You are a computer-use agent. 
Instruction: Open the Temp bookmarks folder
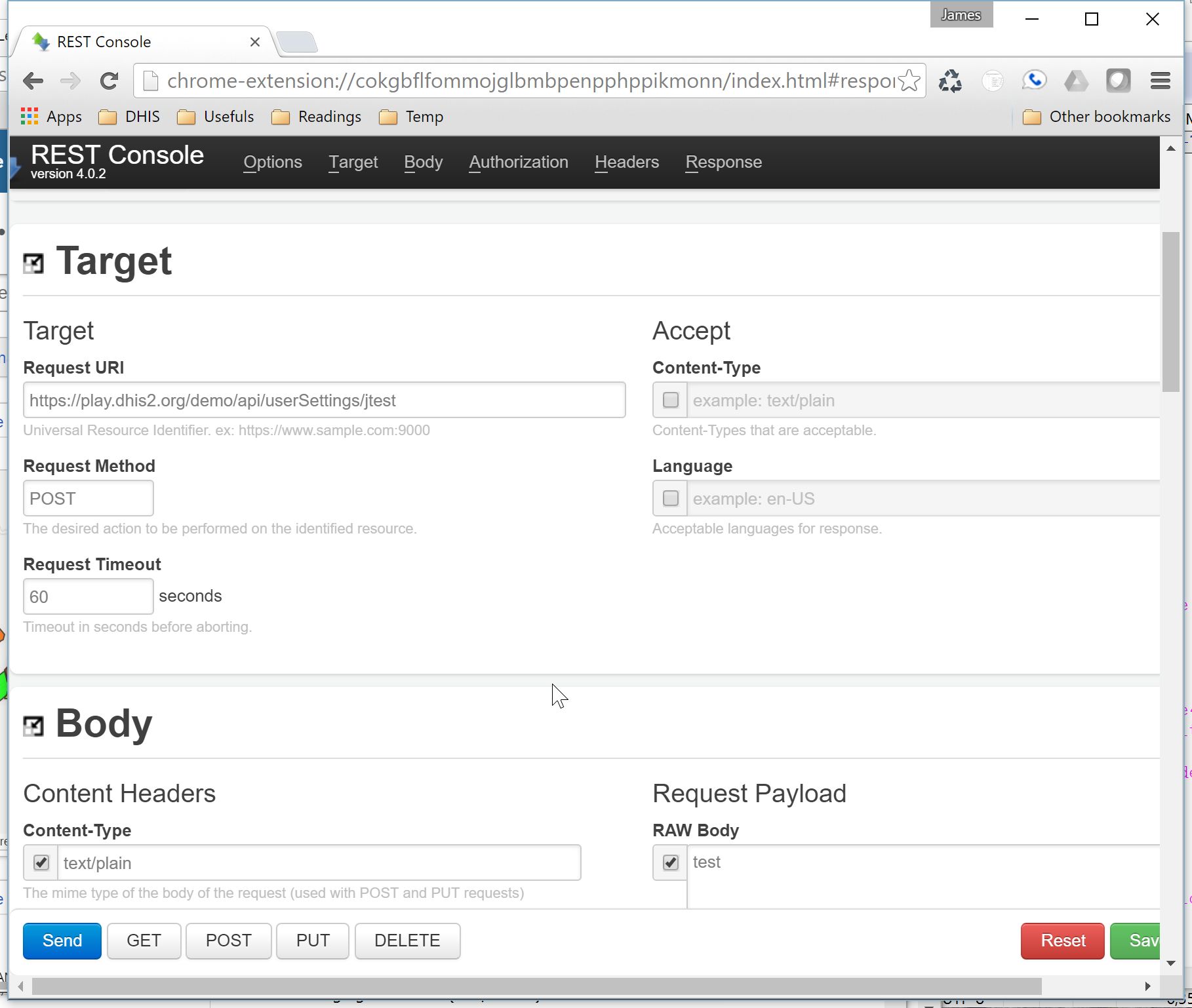412,117
